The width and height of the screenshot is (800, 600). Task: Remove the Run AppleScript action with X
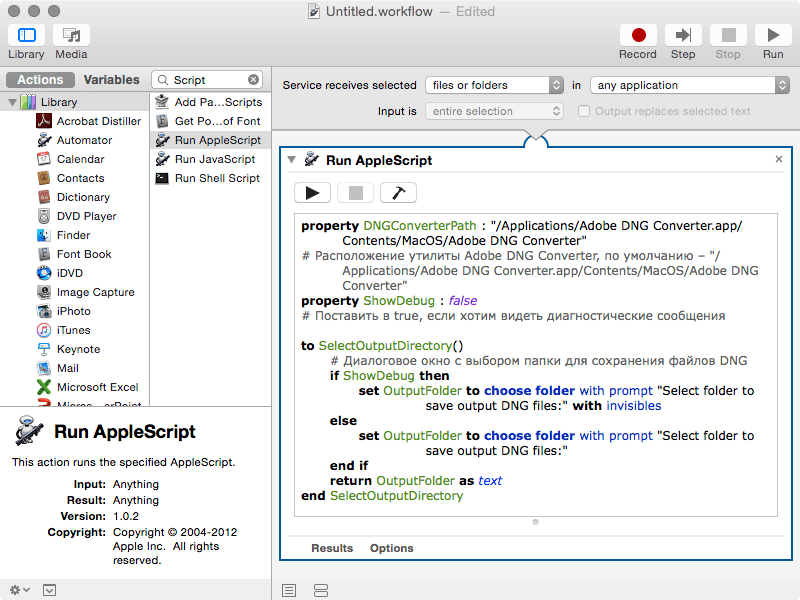pyautogui.click(x=779, y=159)
